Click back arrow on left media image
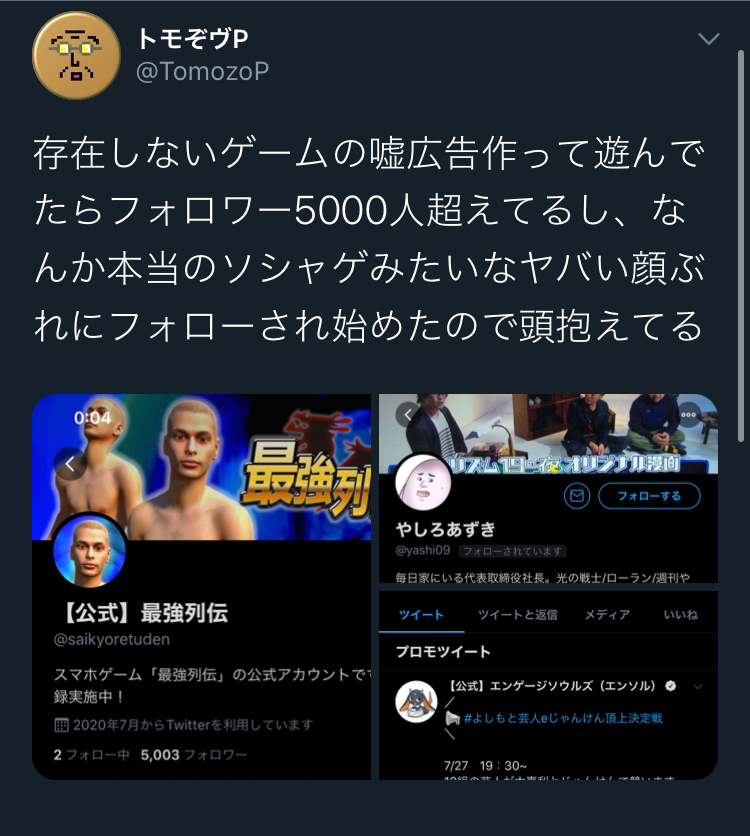Image resolution: width=750 pixels, height=836 pixels. [70, 464]
